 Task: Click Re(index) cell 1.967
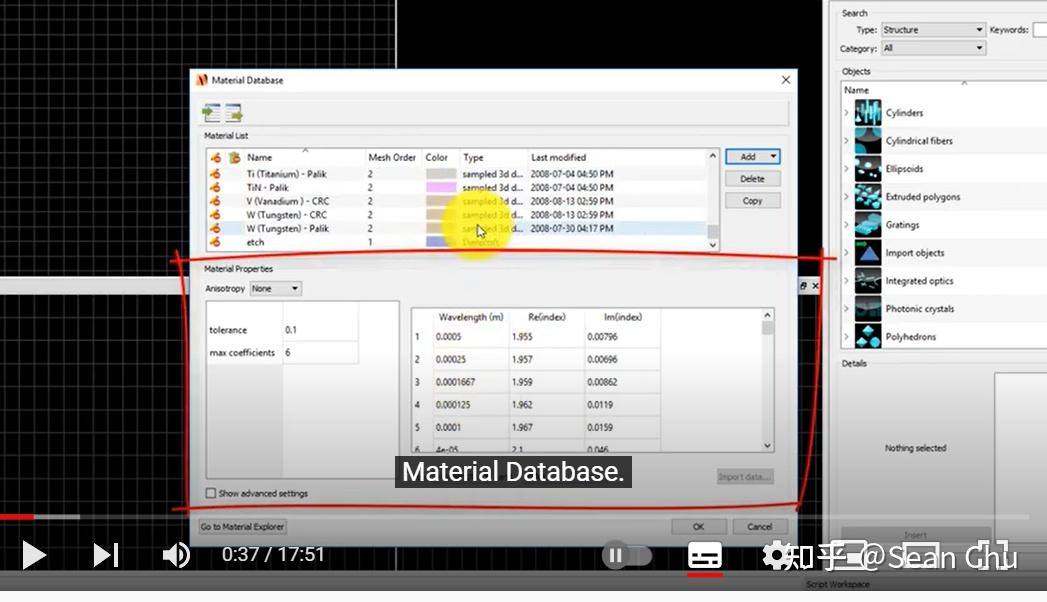[546, 427]
